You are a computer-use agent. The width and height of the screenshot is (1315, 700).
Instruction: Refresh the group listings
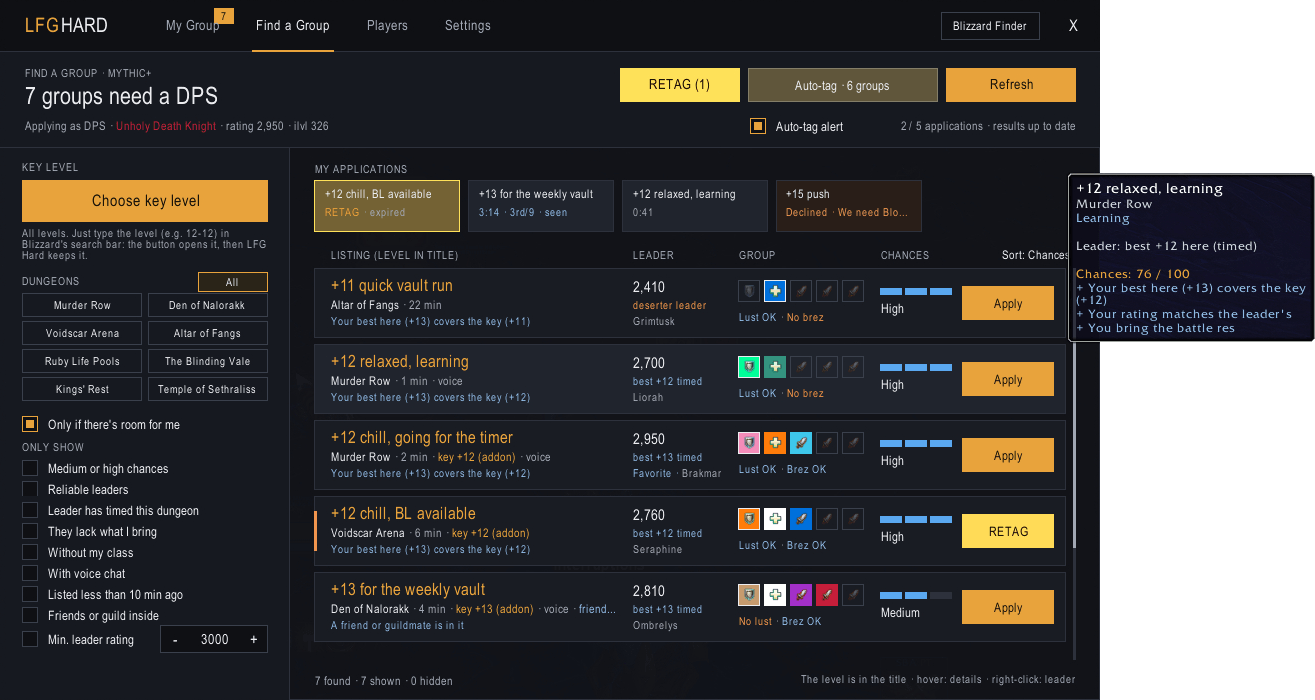click(1011, 85)
